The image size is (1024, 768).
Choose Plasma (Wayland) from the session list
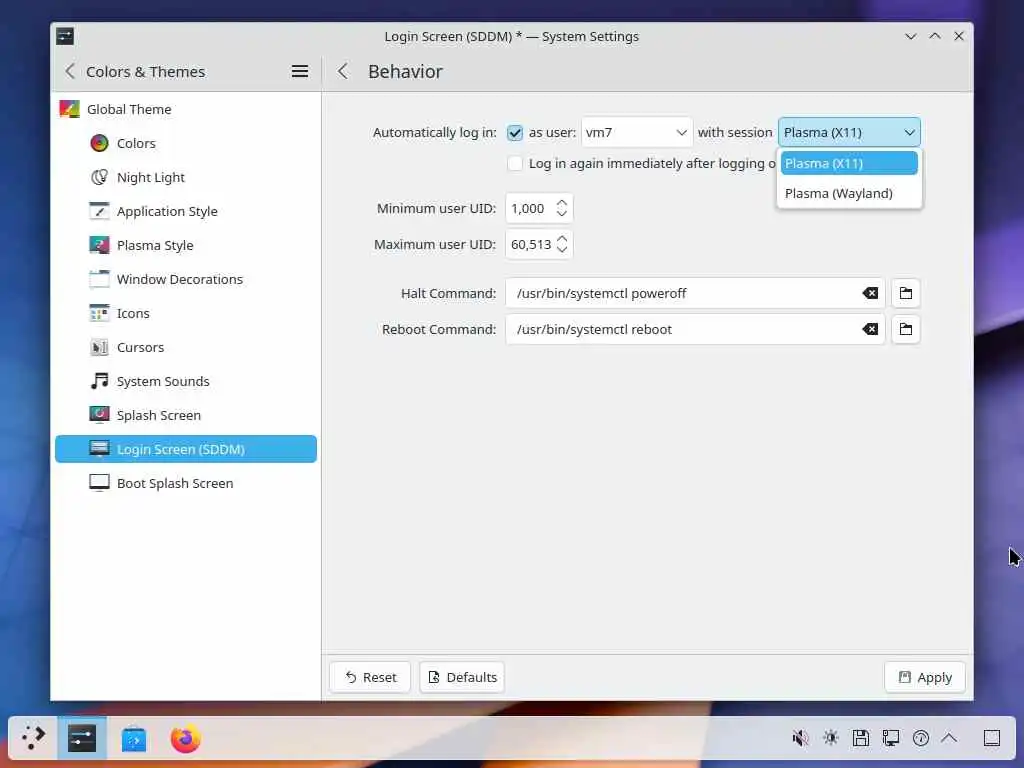[x=849, y=193]
